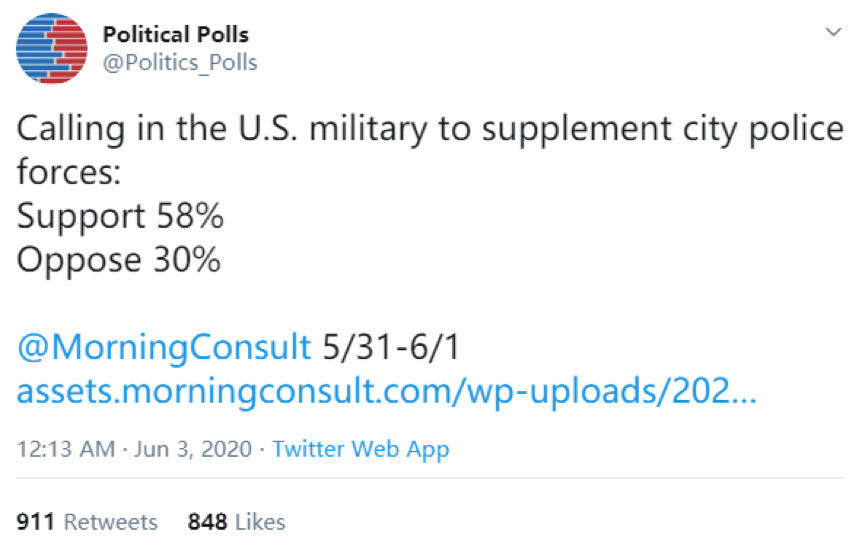Click the "Oppose 30%" line

tap(118, 260)
